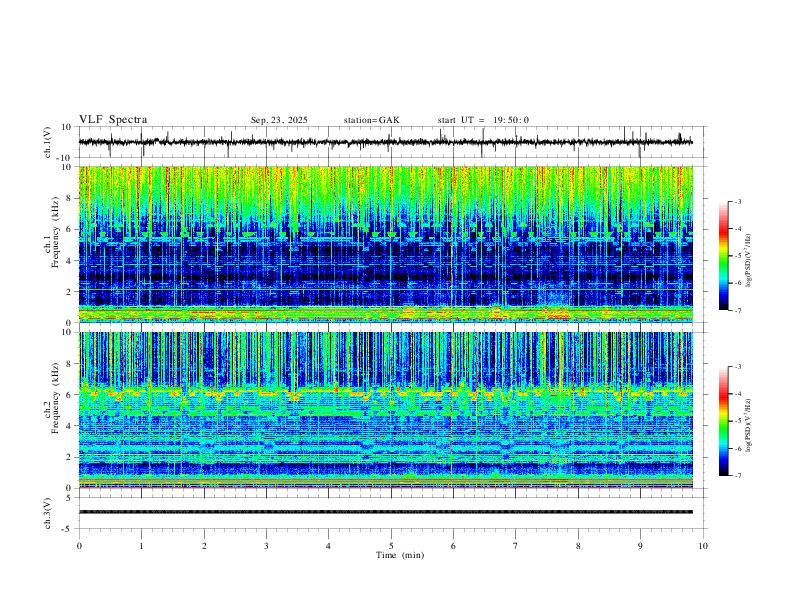Click the "8" tick on the Time axis
The image size is (792, 612).
[578, 546]
